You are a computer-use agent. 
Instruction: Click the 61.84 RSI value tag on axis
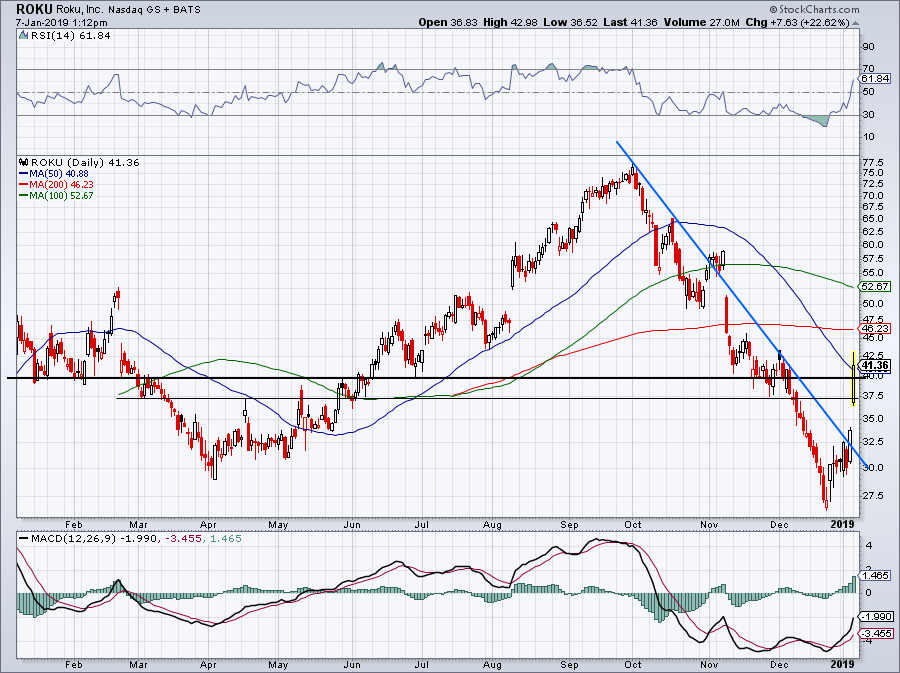(875, 79)
